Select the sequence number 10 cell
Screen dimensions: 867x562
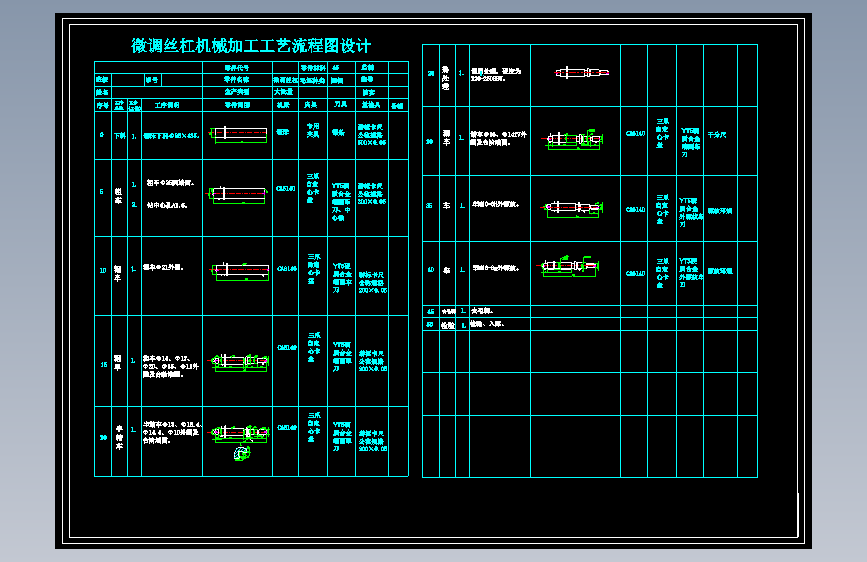point(103,270)
